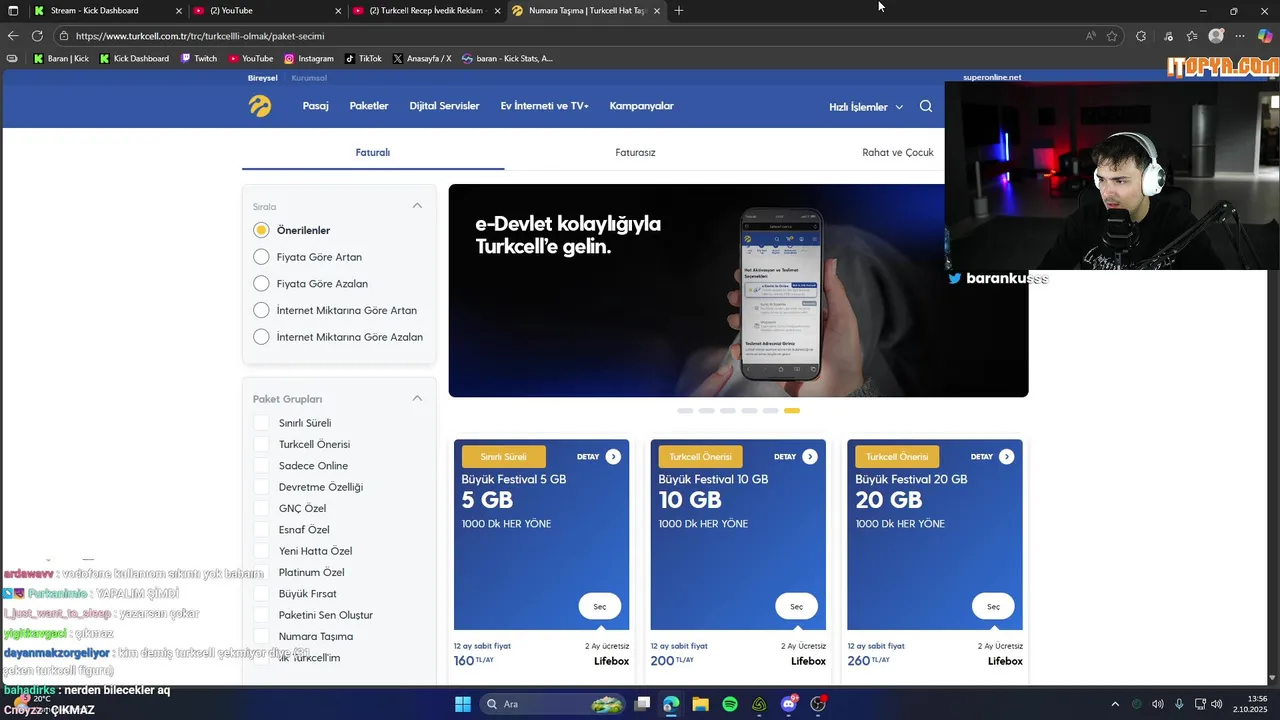Screen dimensions: 1280x720
Task: Check the Numara Taşıma filter
Action: click(261, 636)
